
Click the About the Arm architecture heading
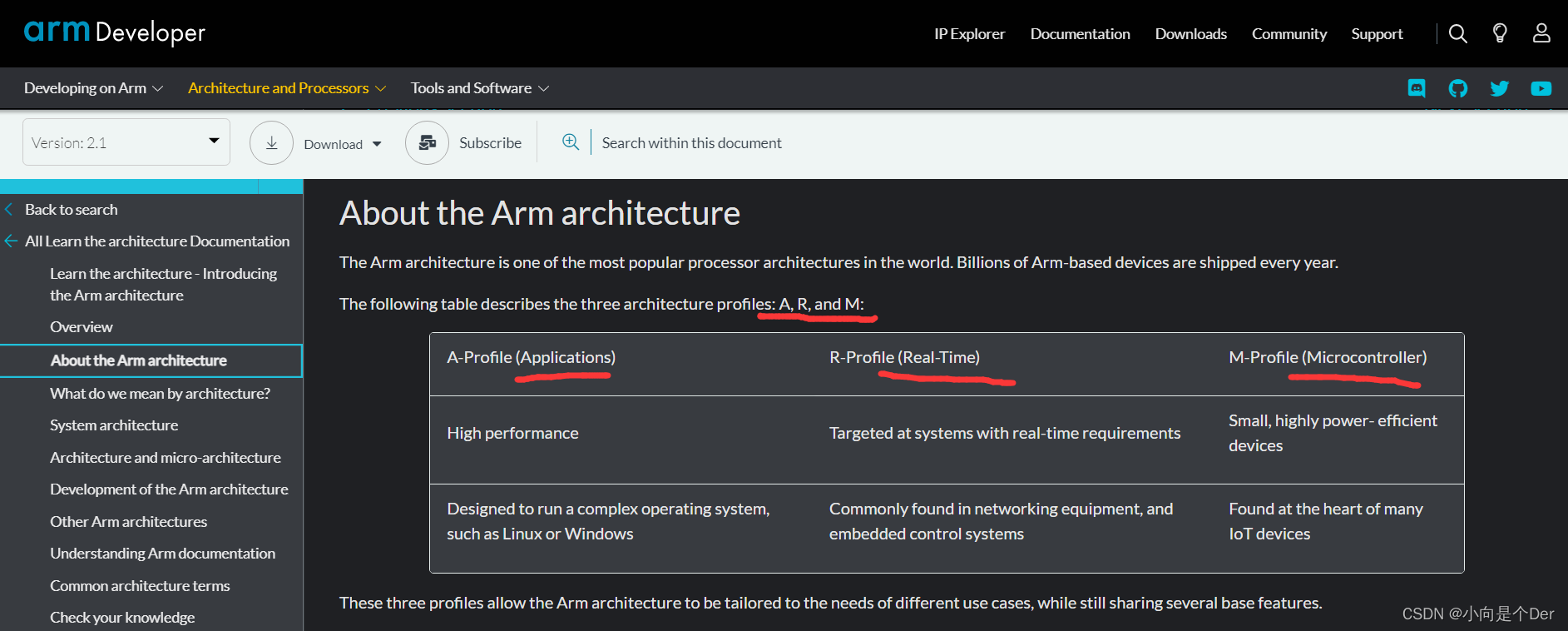tap(540, 213)
